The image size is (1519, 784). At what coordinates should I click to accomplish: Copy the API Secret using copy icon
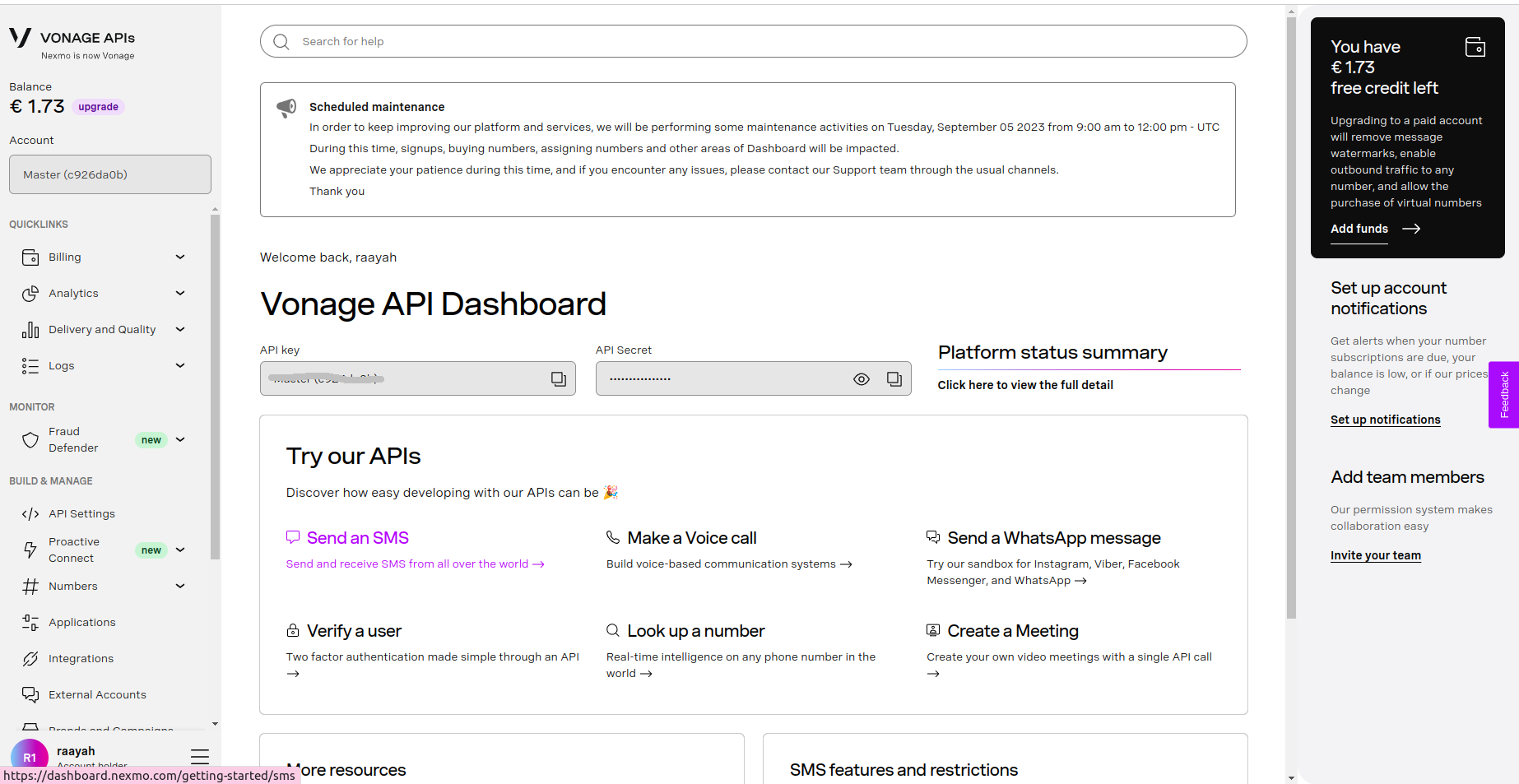[x=894, y=378]
